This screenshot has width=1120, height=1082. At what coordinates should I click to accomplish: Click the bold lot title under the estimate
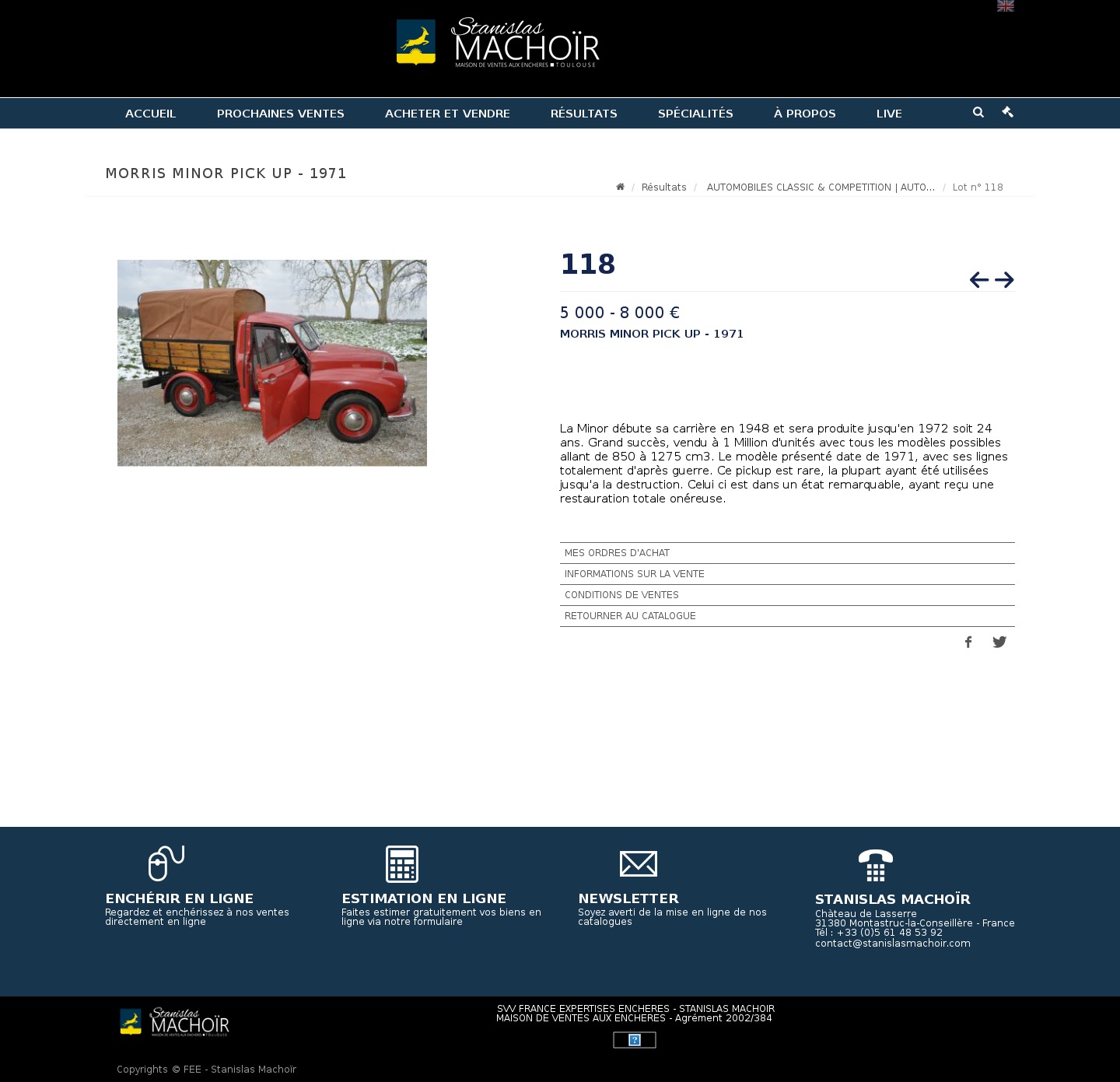point(652,334)
